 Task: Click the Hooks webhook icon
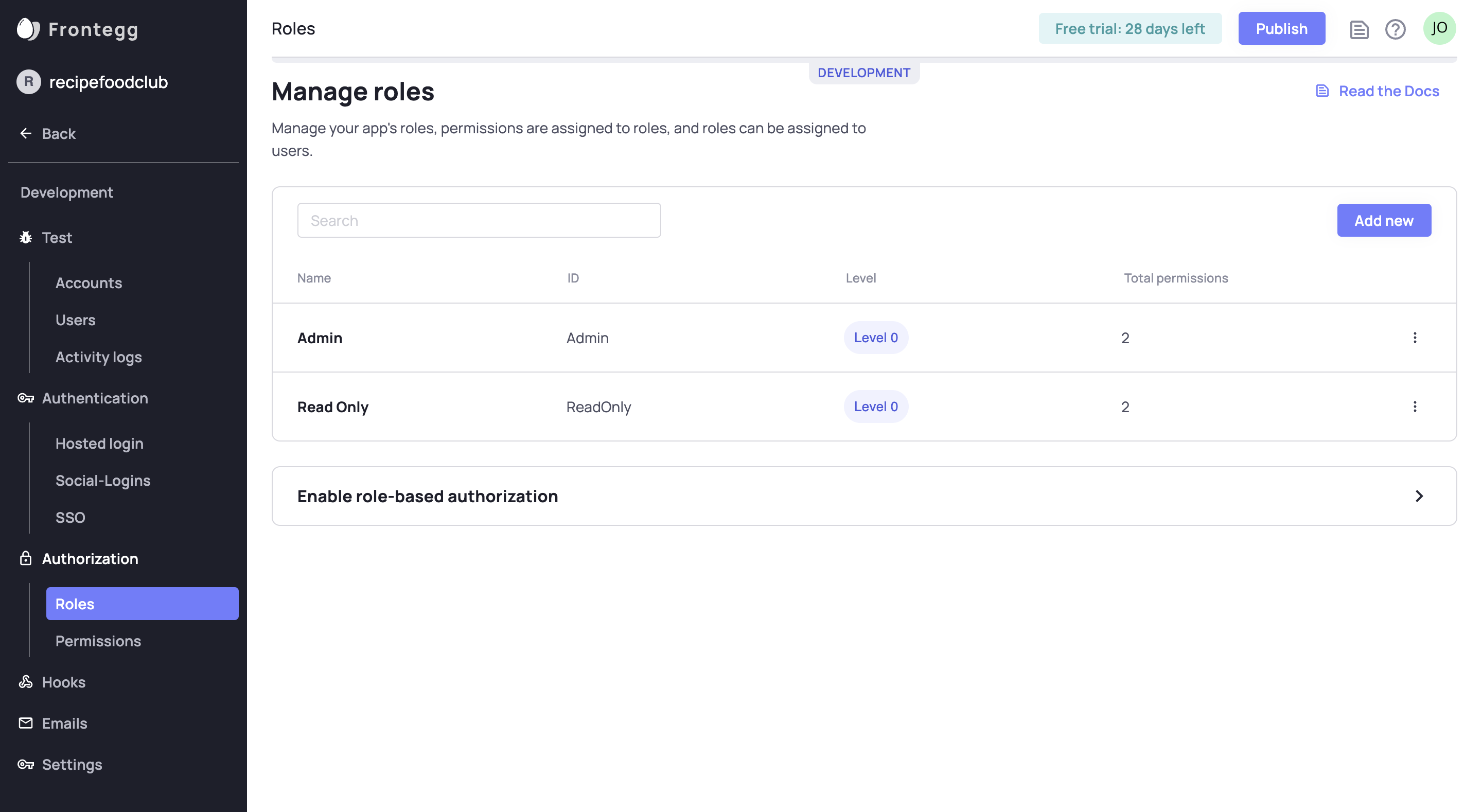point(26,682)
